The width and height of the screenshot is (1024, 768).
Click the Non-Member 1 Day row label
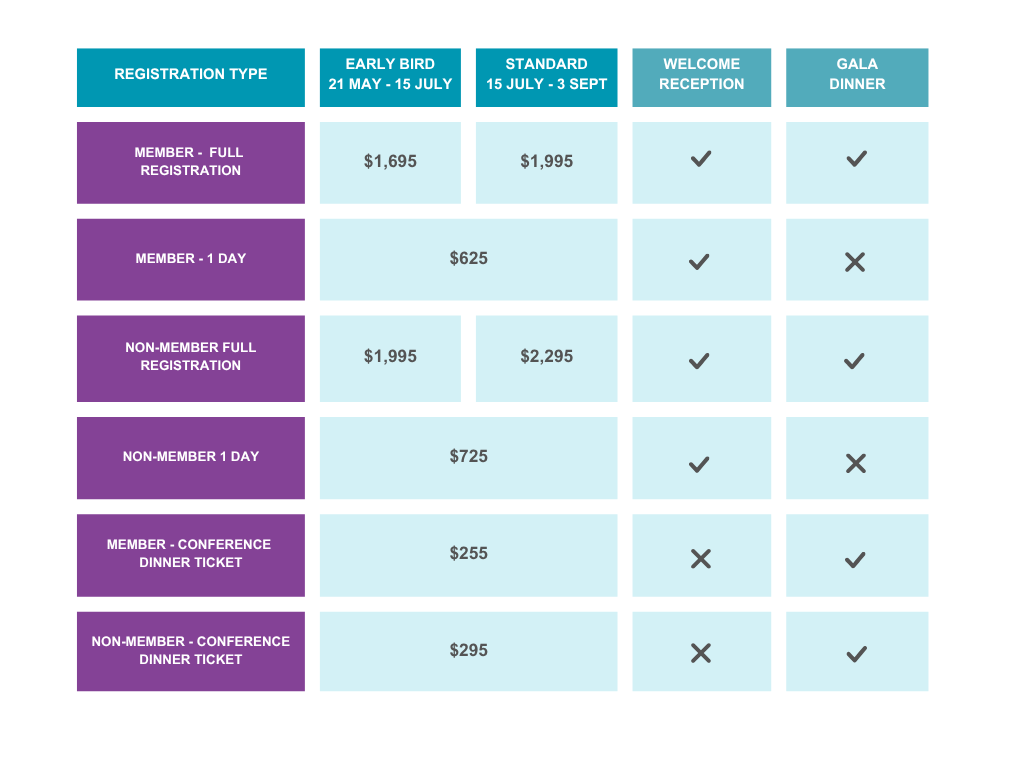(x=191, y=458)
